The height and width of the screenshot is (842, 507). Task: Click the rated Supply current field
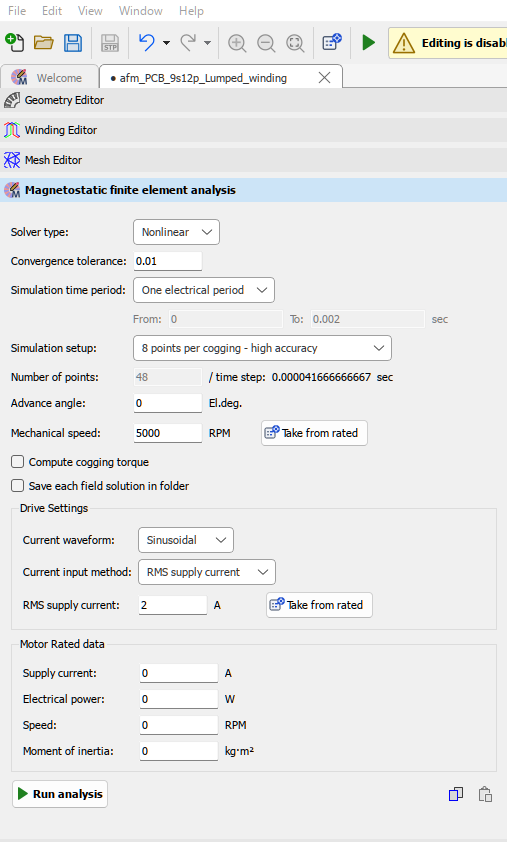(178, 673)
